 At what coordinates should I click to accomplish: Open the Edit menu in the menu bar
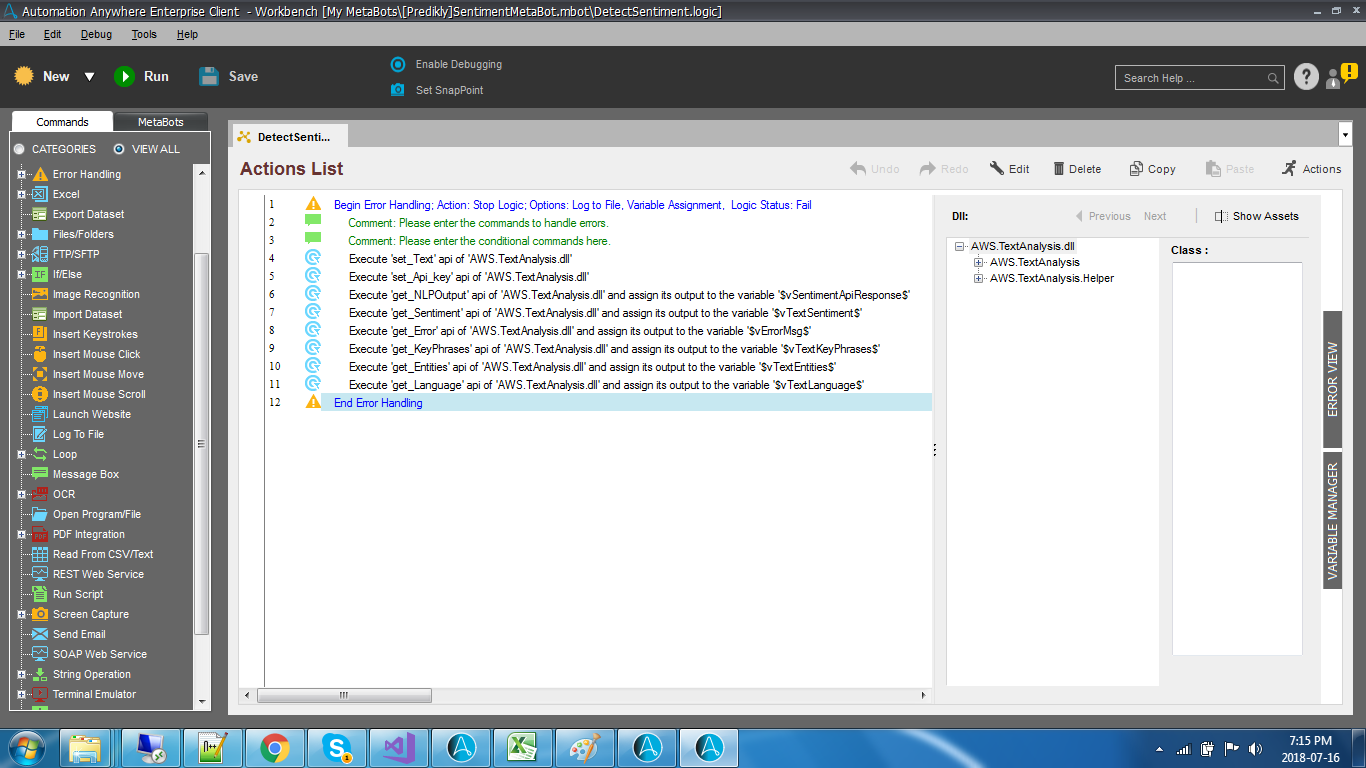52,34
